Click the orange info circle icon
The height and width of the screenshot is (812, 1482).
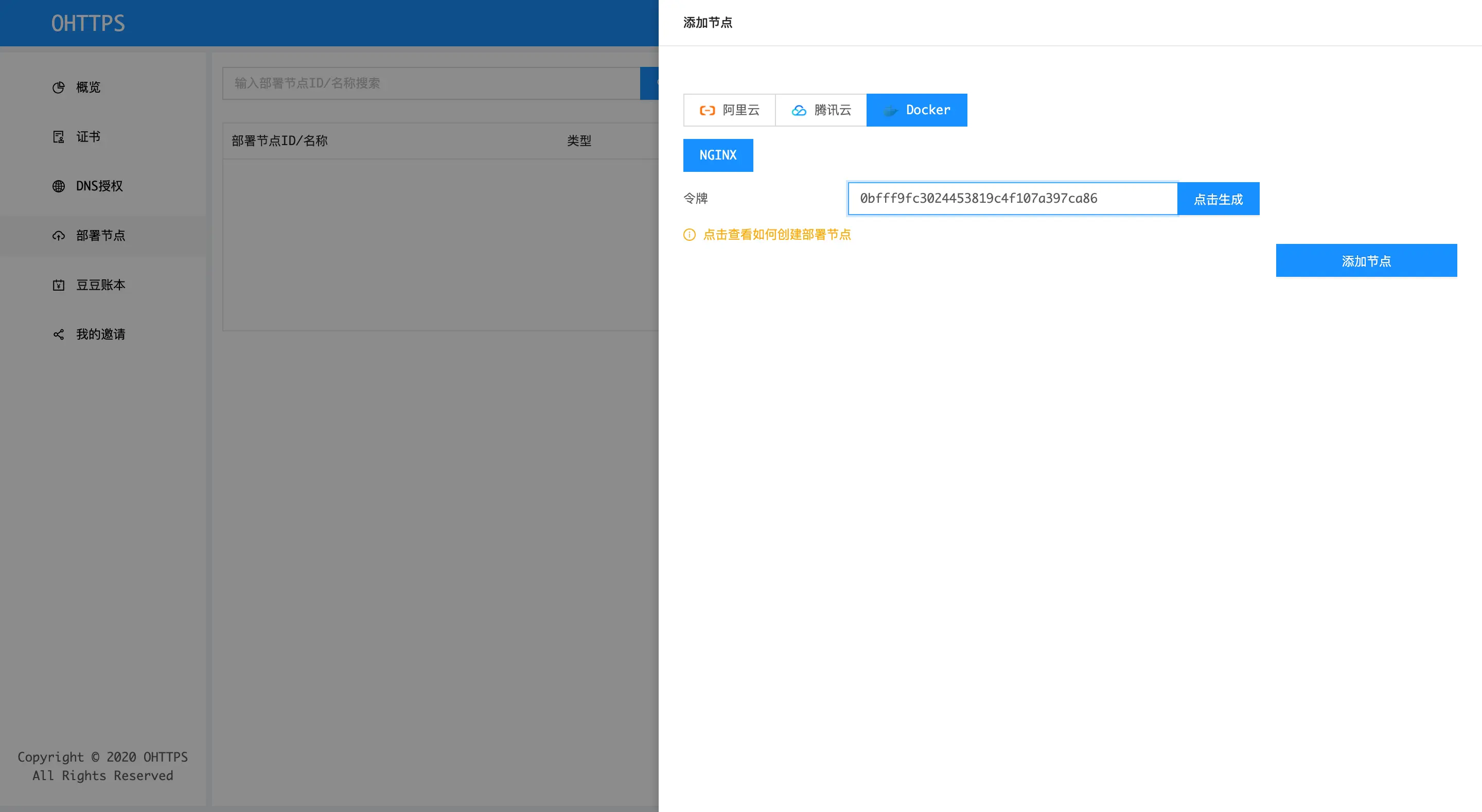[689, 235]
